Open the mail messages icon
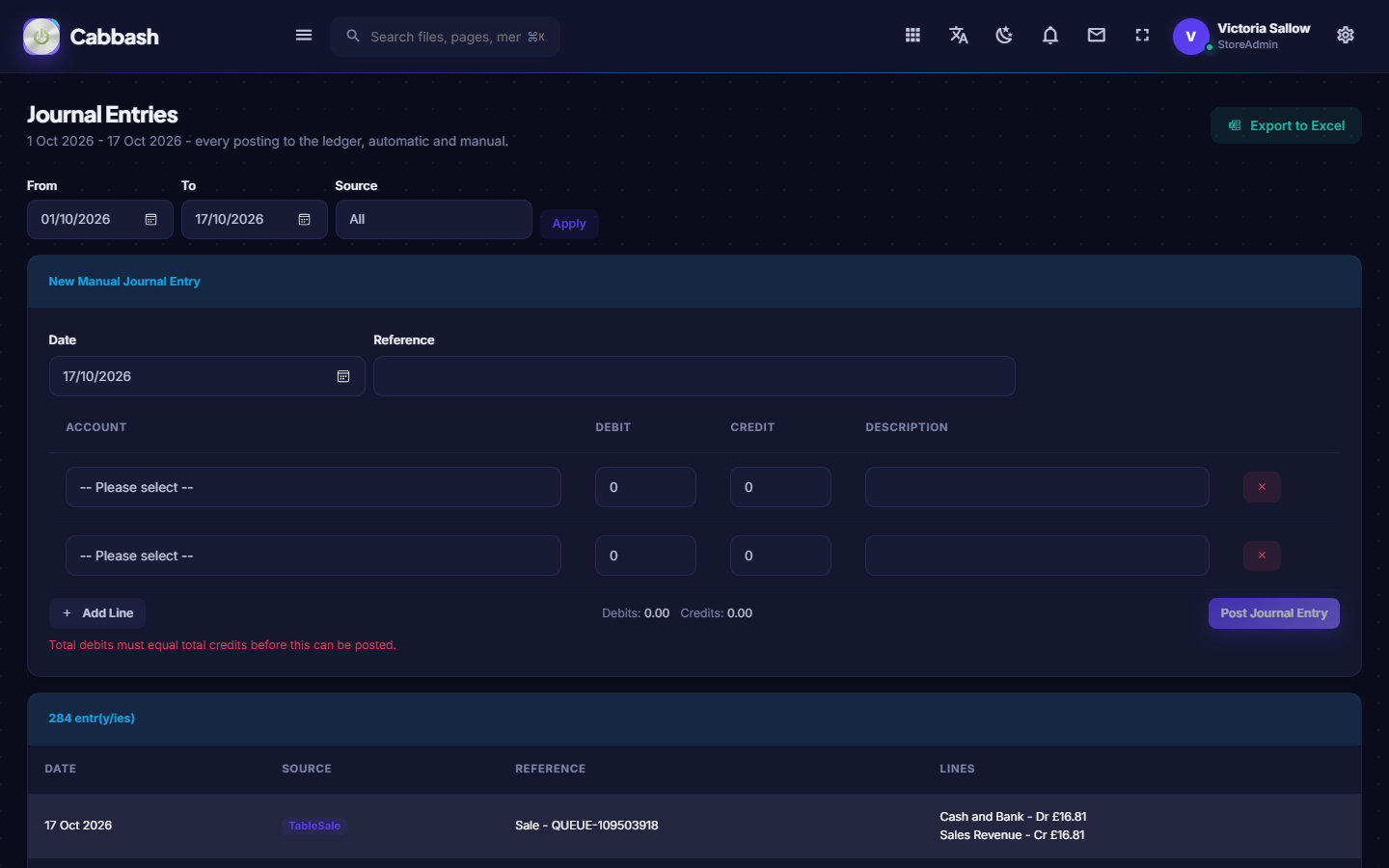1389x868 pixels. click(x=1097, y=36)
